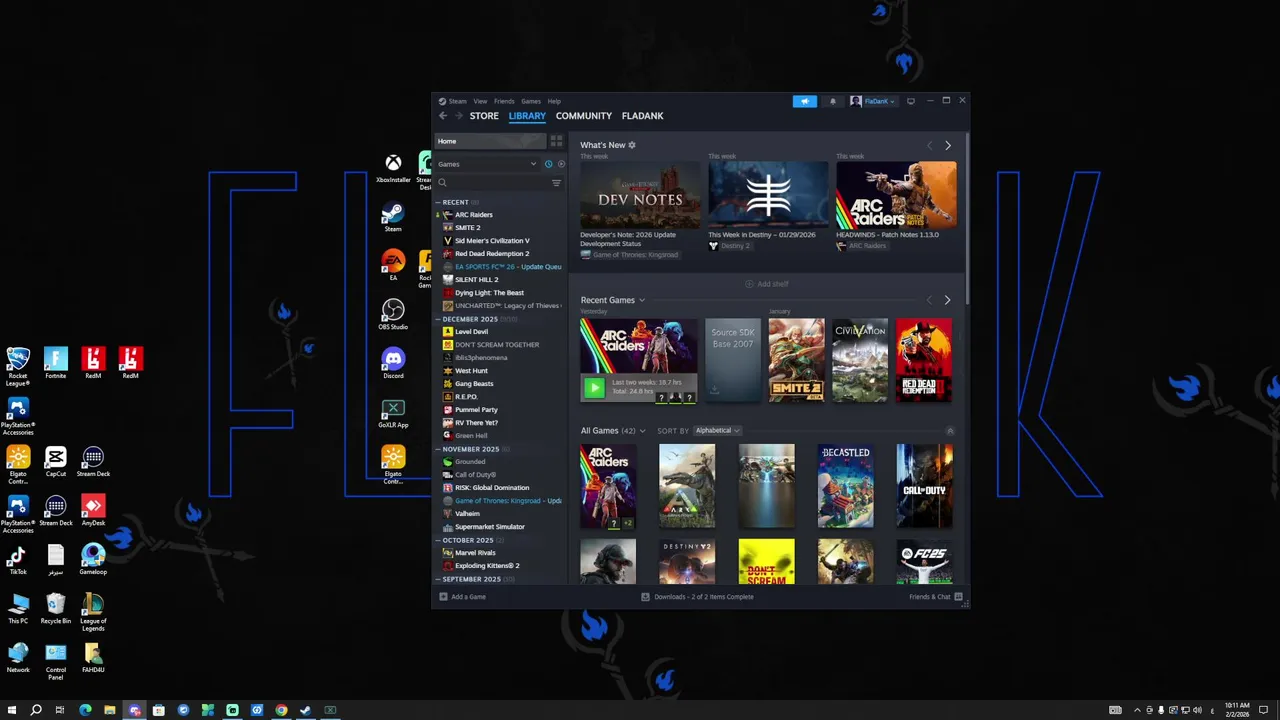
Task: Open Recycle Bin on the desktop
Action: click(56, 609)
